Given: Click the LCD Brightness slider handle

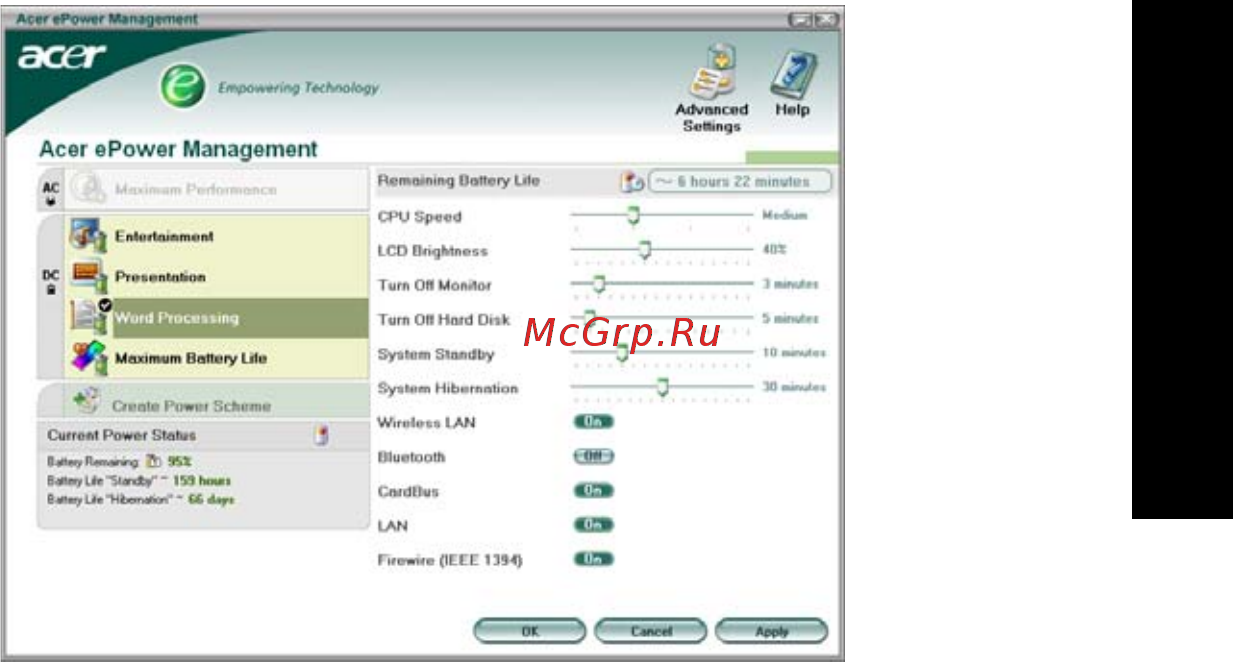Looking at the screenshot, I should (x=645, y=249).
